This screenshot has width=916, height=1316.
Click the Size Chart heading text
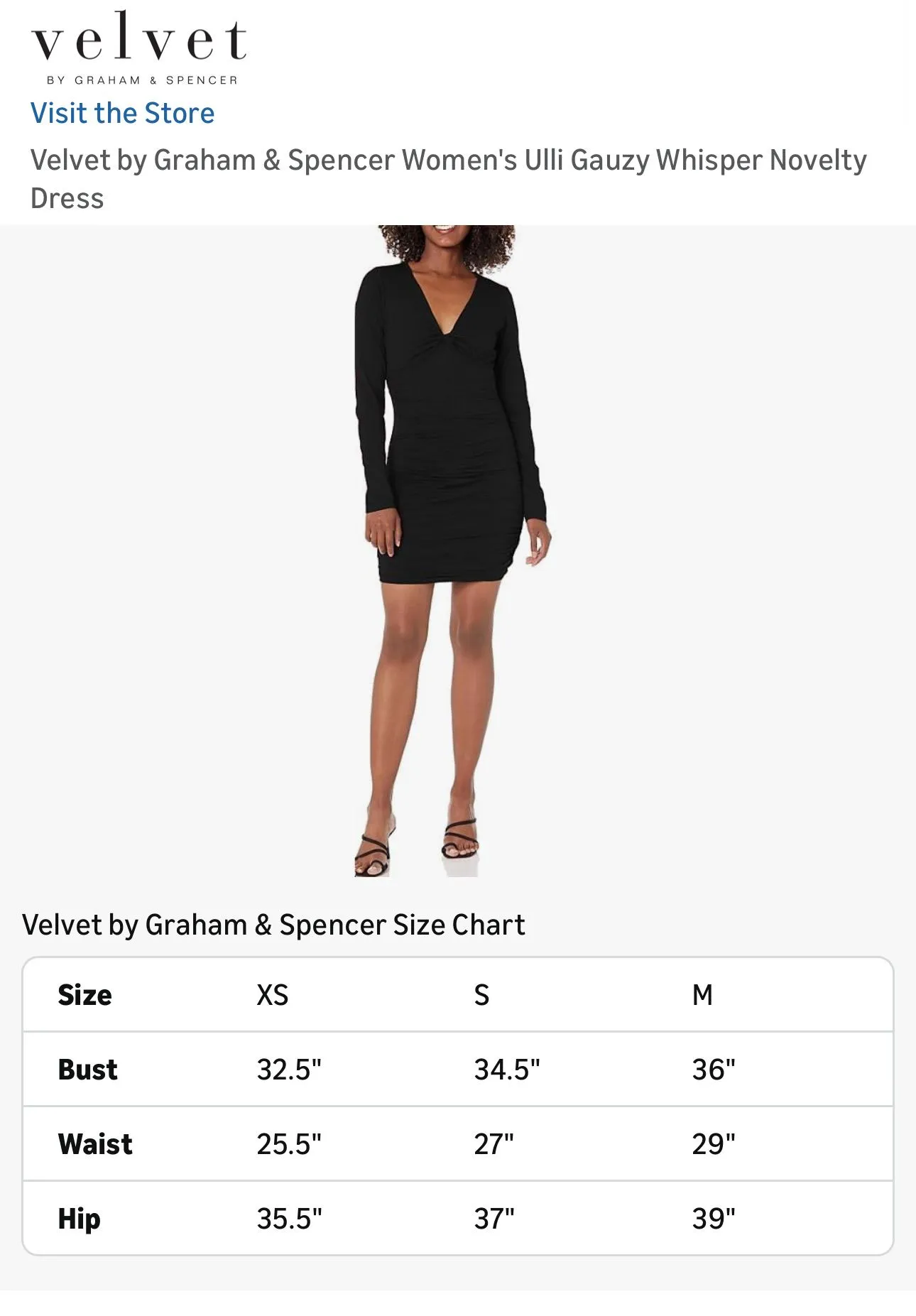pyautogui.click(x=273, y=925)
